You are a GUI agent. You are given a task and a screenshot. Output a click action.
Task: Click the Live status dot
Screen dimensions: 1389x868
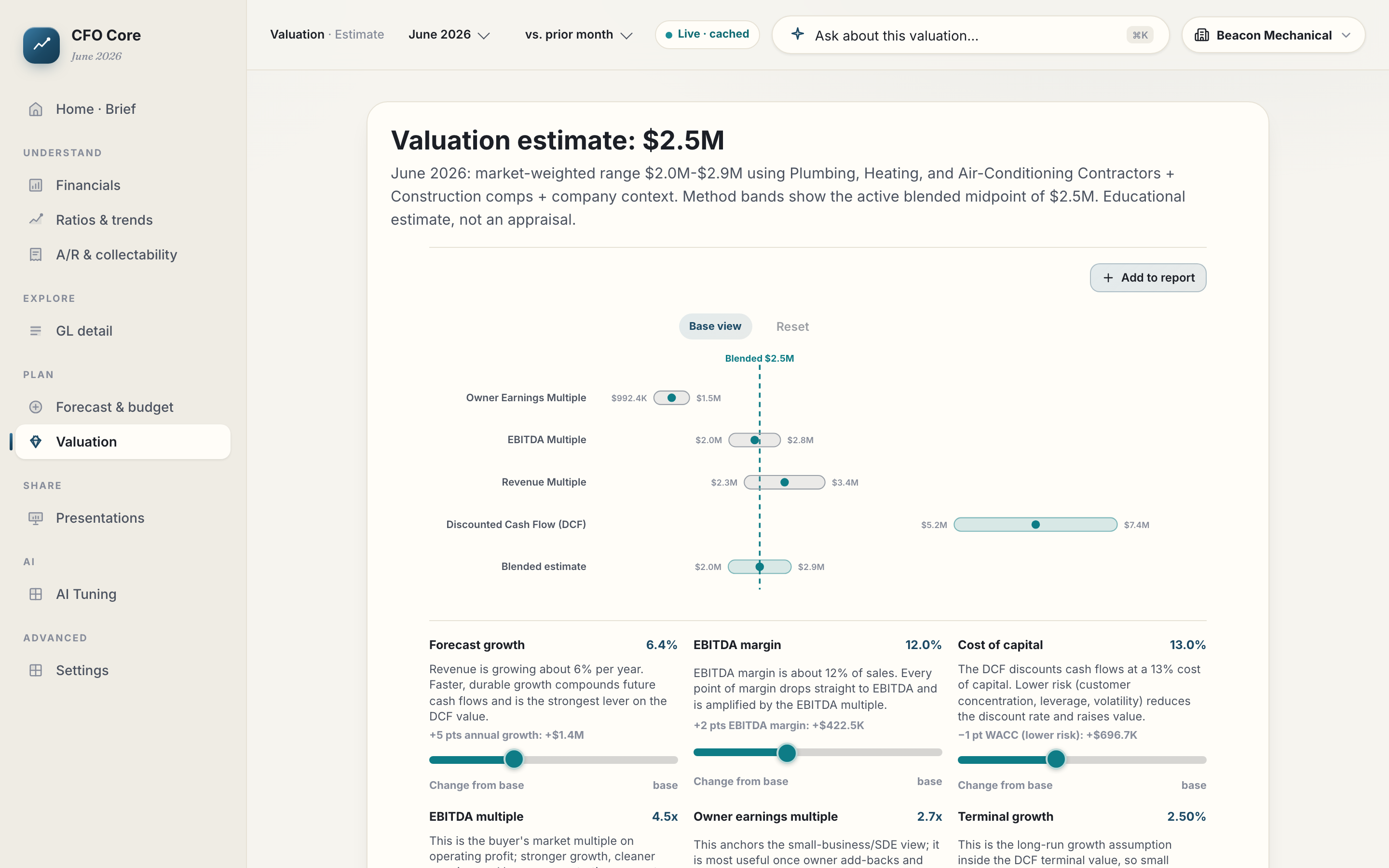[x=668, y=35]
